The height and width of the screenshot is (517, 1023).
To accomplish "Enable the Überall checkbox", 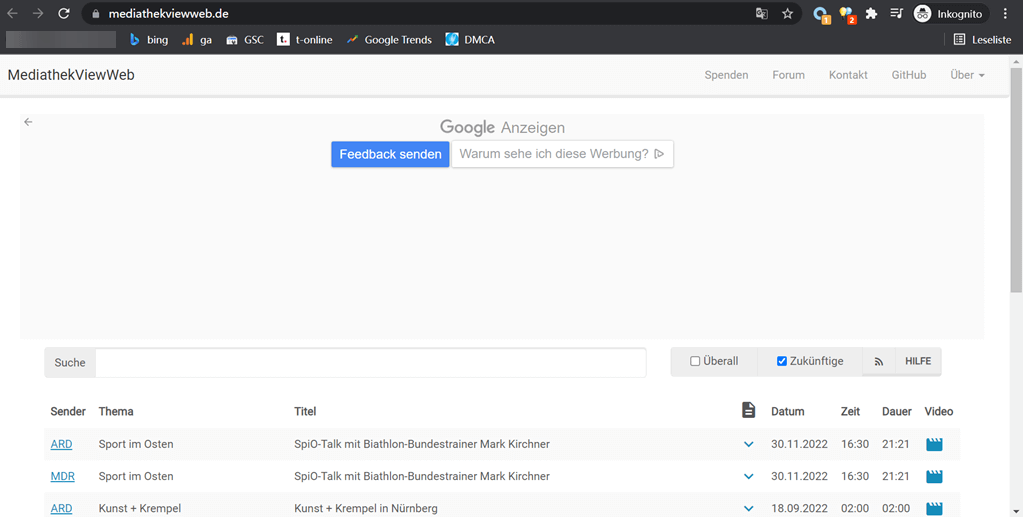I will [695, 361].
